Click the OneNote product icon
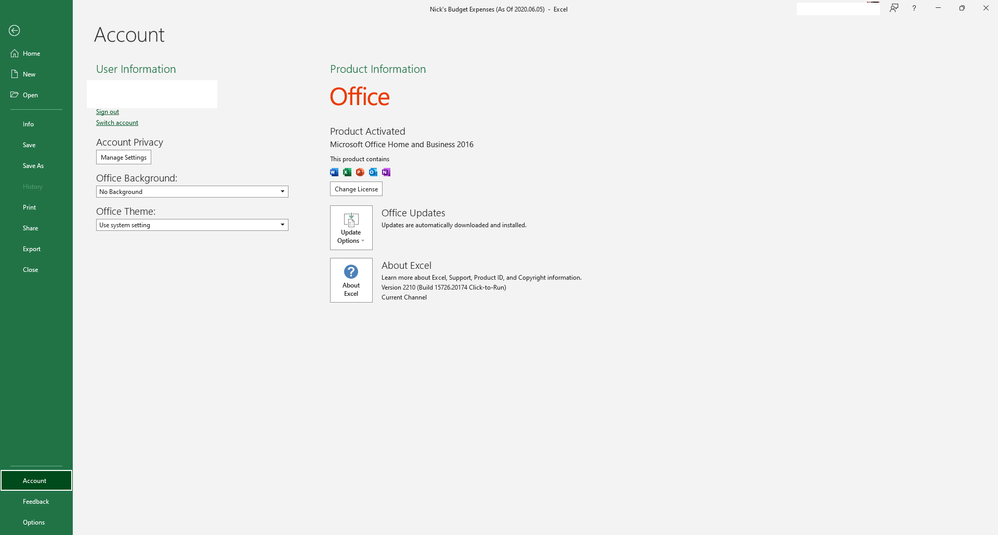Image resolution: width=998 pixels, height=535 pixels. (x=386, y=172)
